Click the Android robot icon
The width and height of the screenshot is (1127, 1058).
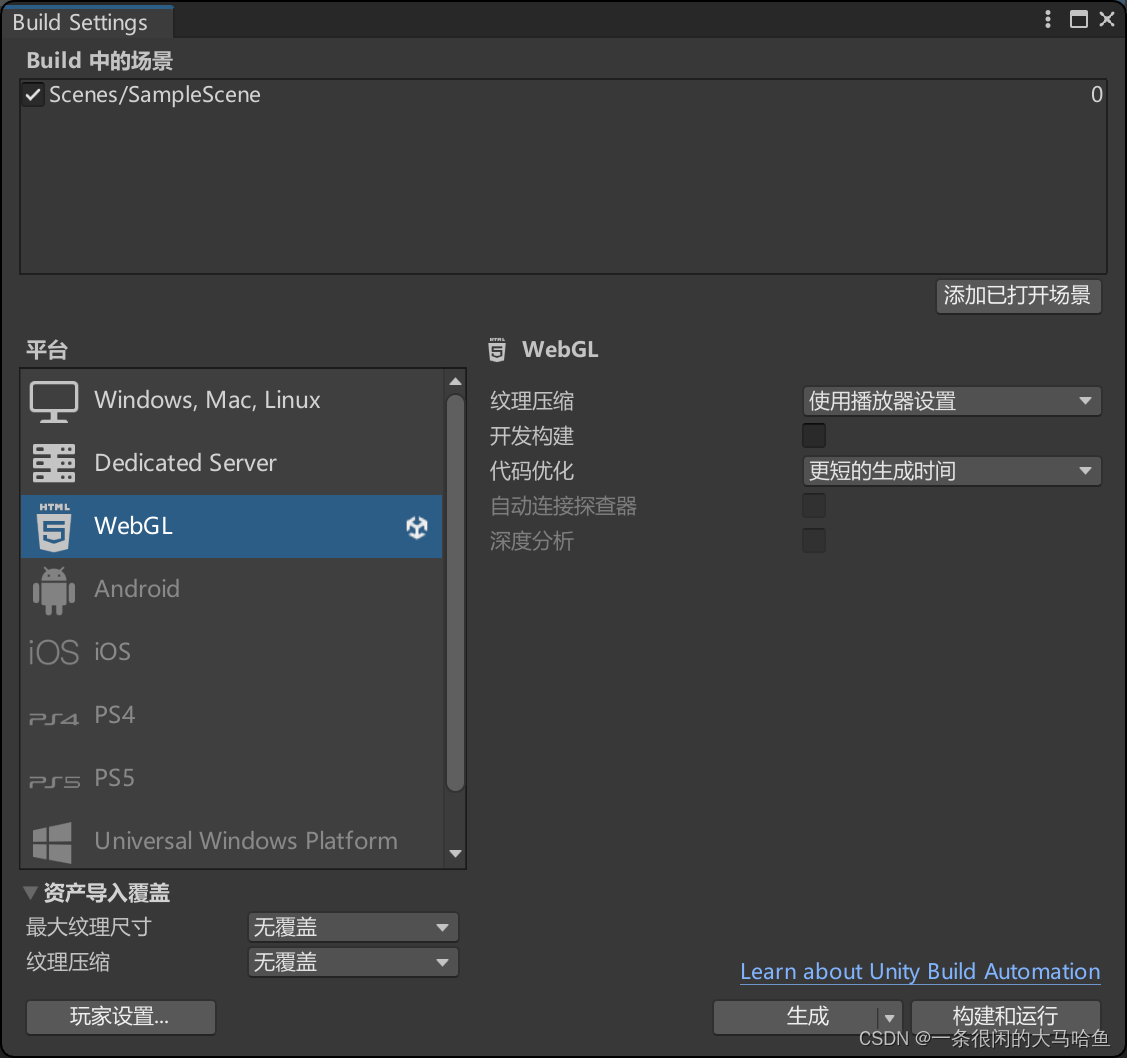[54, 590]
